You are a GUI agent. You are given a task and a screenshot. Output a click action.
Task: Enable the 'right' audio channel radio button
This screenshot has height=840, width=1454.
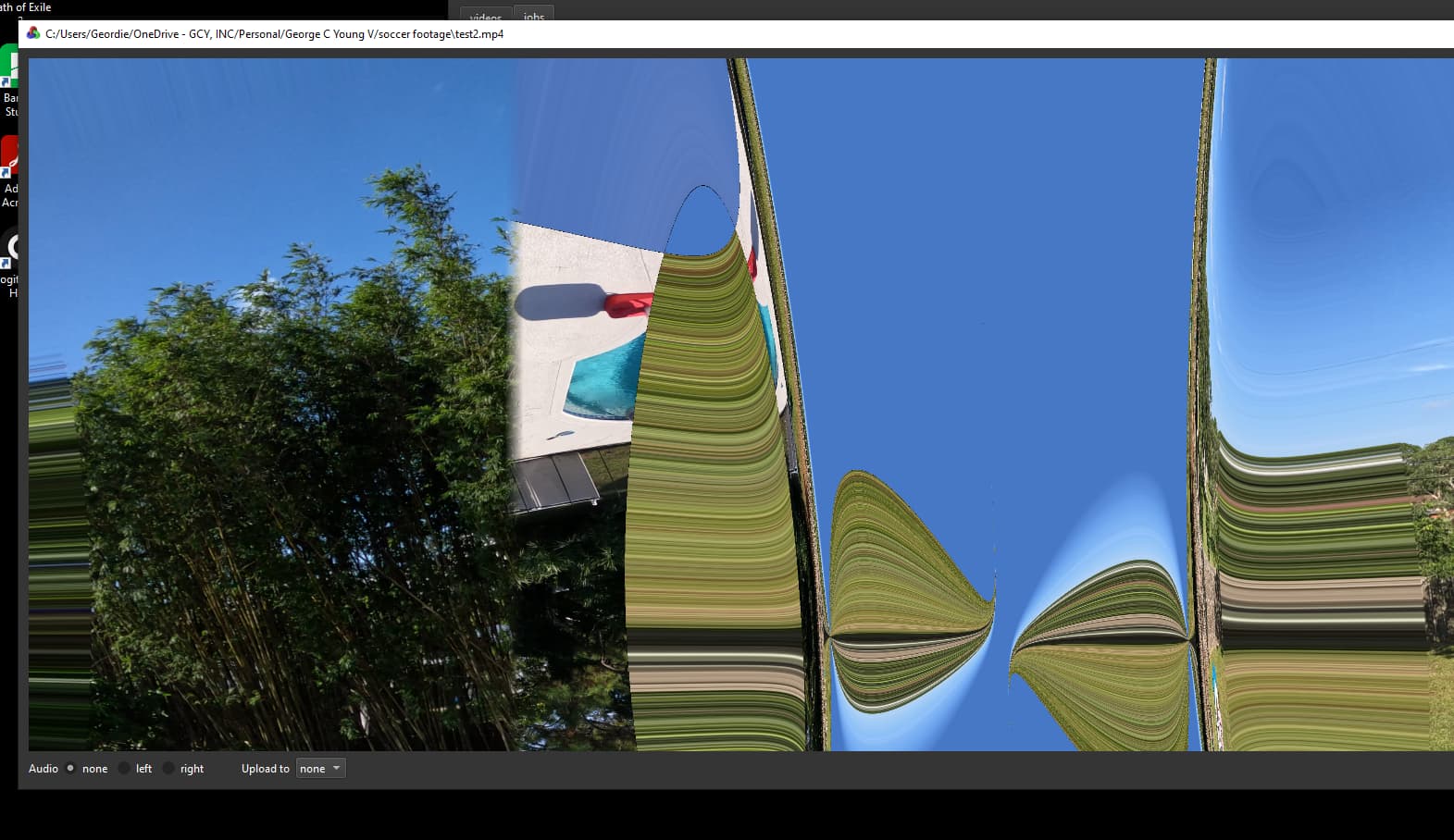[x=168, y=768]
